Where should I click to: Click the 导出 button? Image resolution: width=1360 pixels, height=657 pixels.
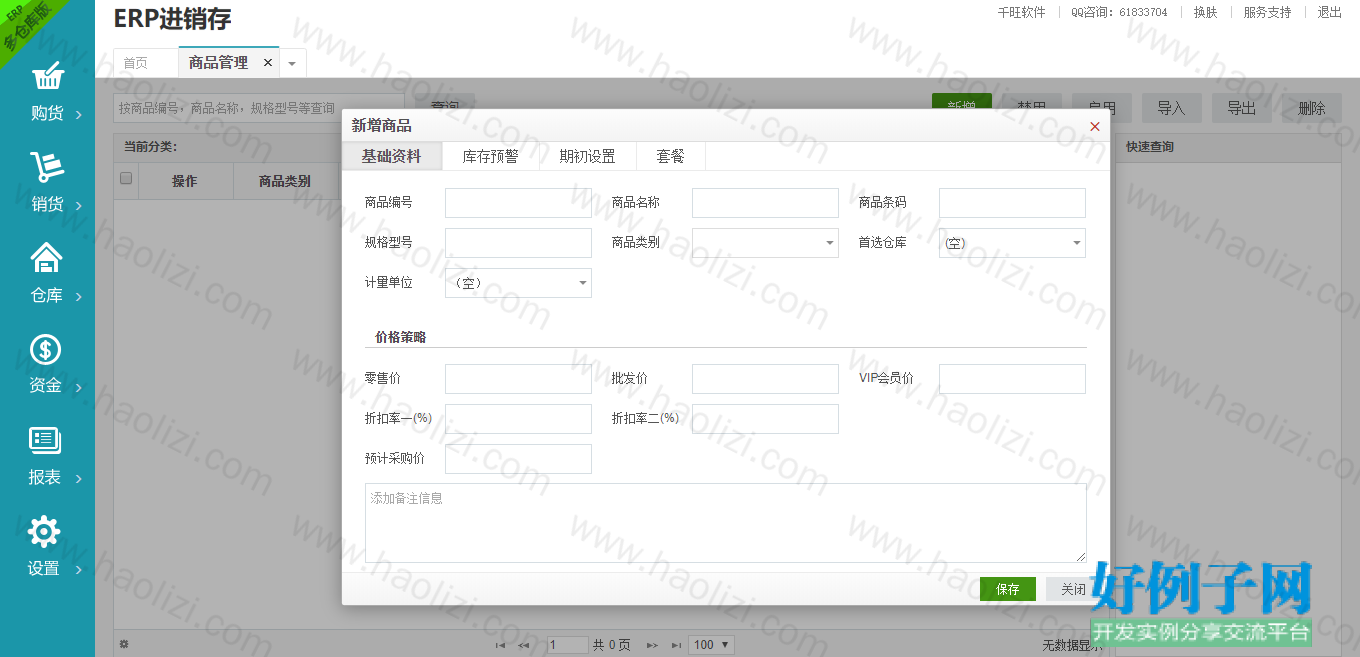[1241, 108]
